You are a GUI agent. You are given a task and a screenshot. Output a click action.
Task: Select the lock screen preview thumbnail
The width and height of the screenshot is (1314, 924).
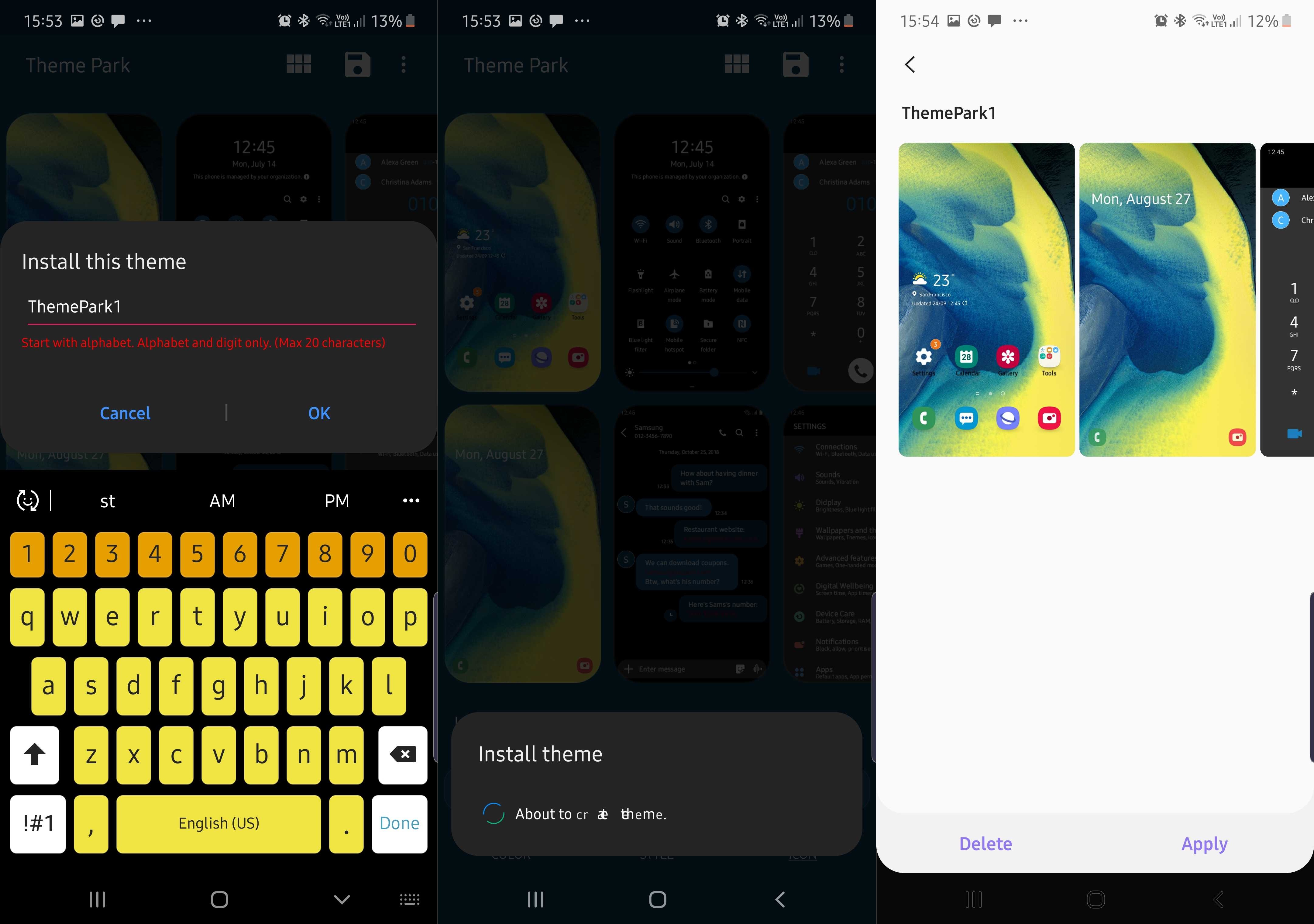pyautogui.click(x=1166, y=300)
